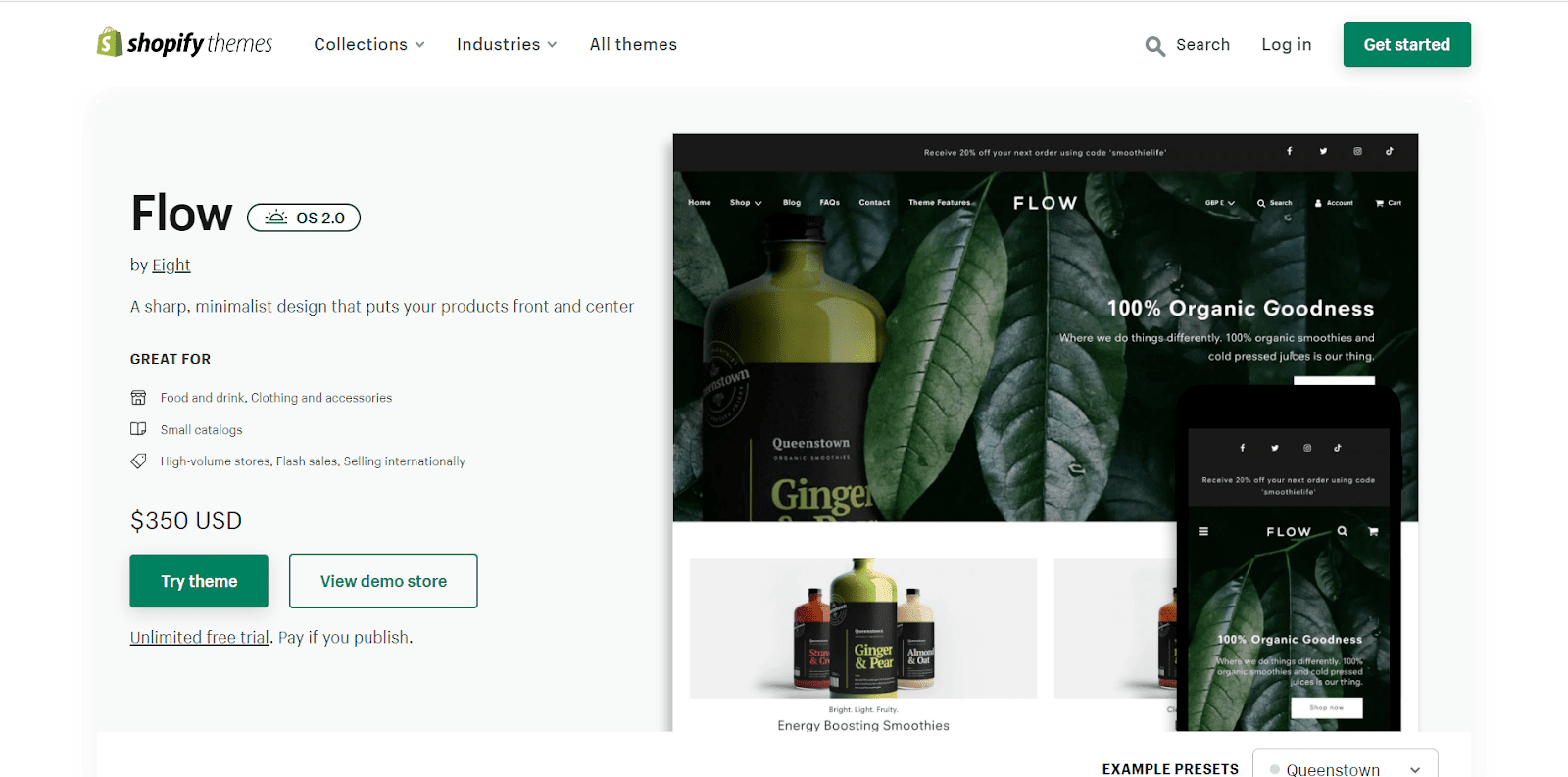This screenshot has height=777, width=1568.
Task: Open the Queenstown example presets dropdown
Action: (x=1345, y=764)
